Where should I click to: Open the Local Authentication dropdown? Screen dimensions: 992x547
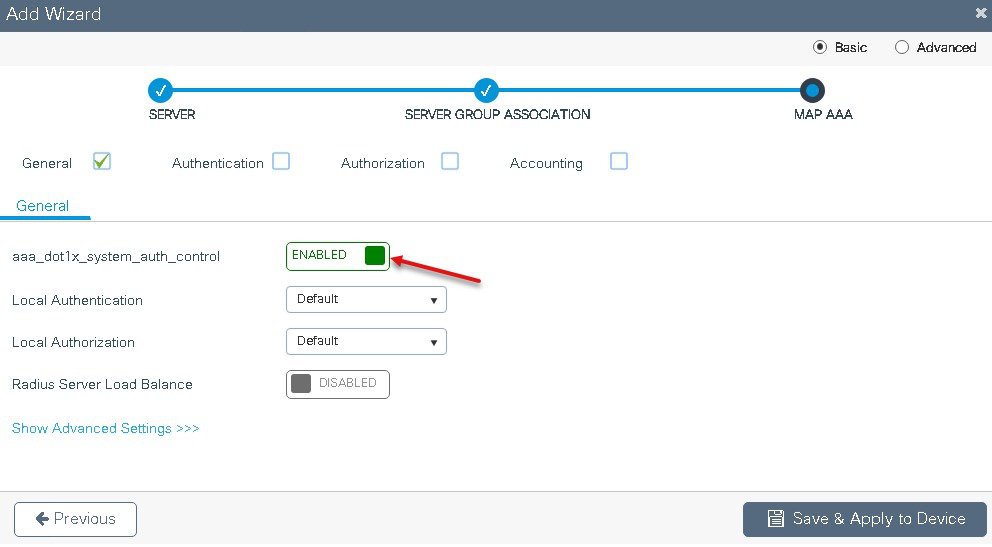click(366, 300)
